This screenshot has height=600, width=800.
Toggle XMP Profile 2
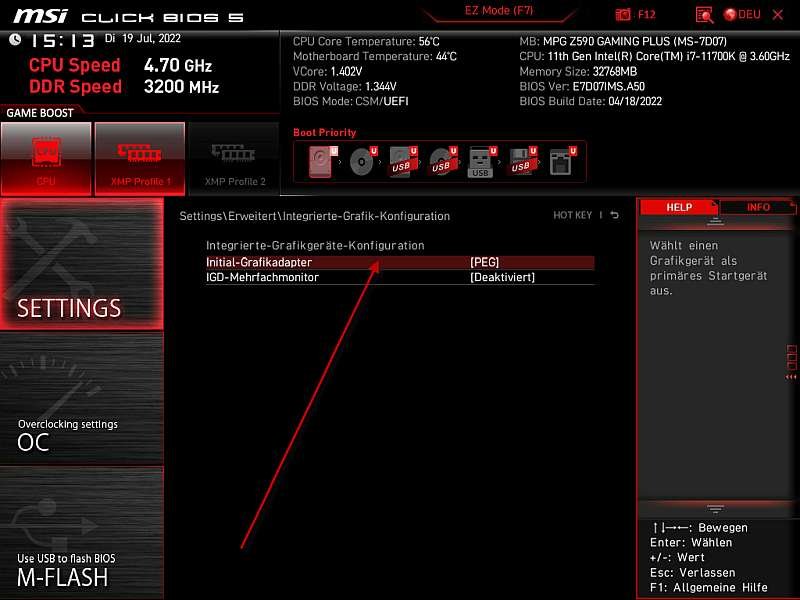tap(234, 159)
